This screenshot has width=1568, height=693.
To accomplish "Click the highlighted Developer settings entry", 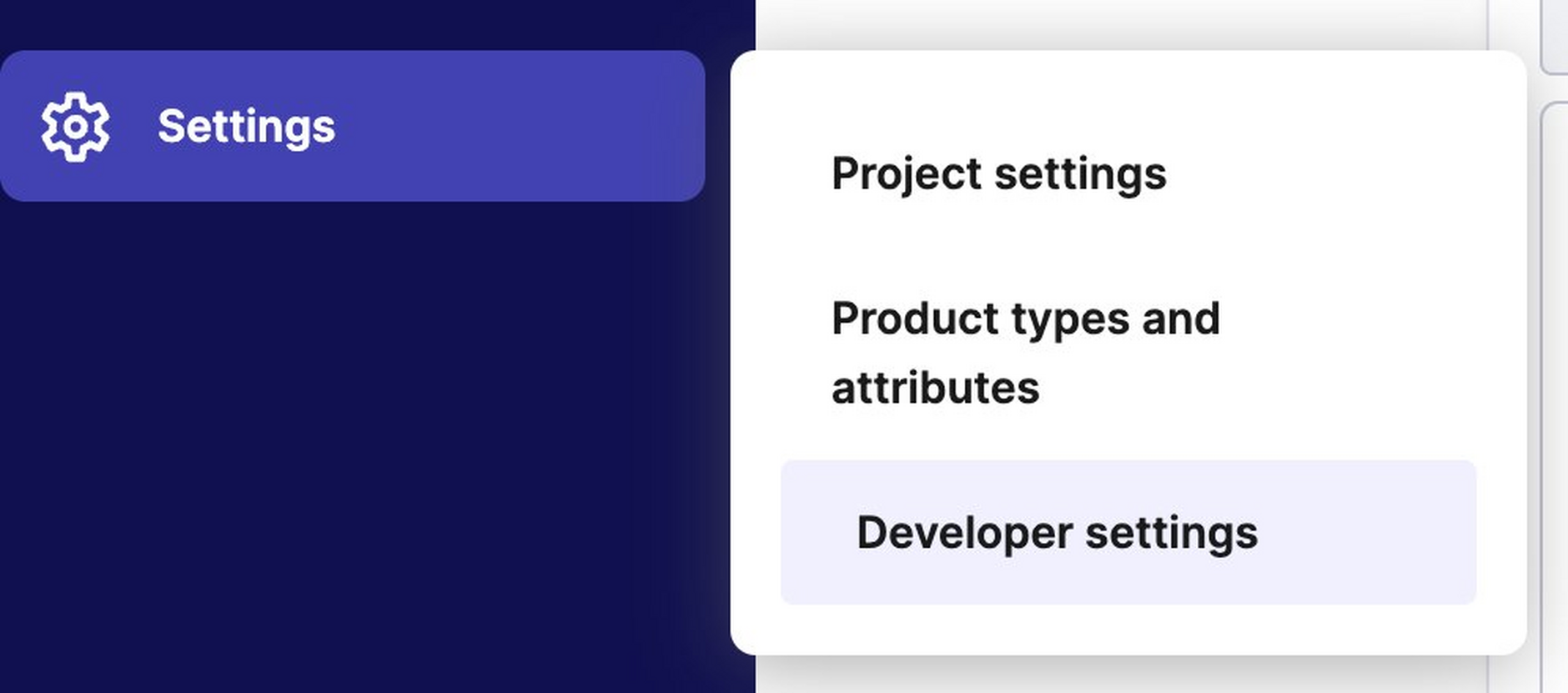I will point(1128,532).
